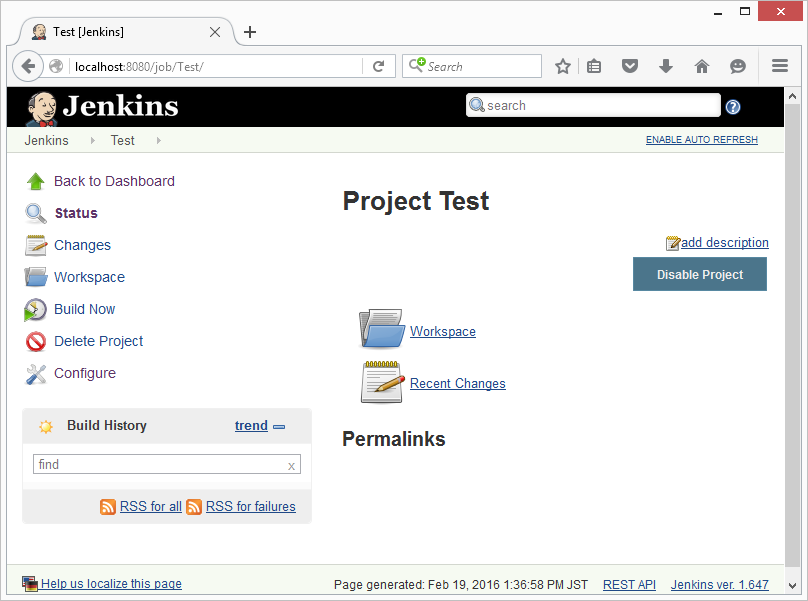Bookmark this page with the star icon
The width and height of the screenshot is (808, 601).
point(563,66)
